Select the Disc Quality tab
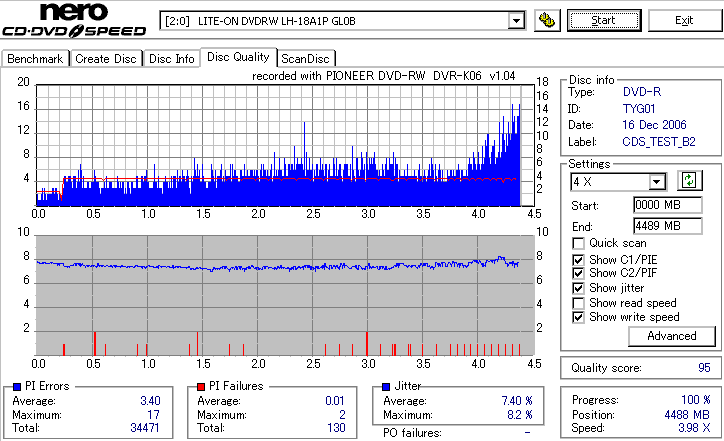The image size is (724, 441). [x=238, y=57]
